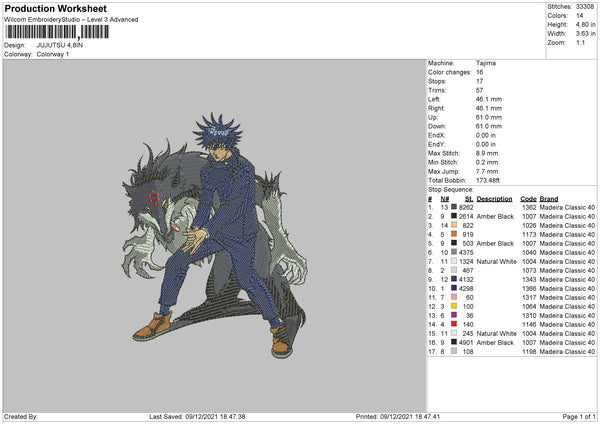
Task: Click the Stitches value 33308
Action: 585,7
